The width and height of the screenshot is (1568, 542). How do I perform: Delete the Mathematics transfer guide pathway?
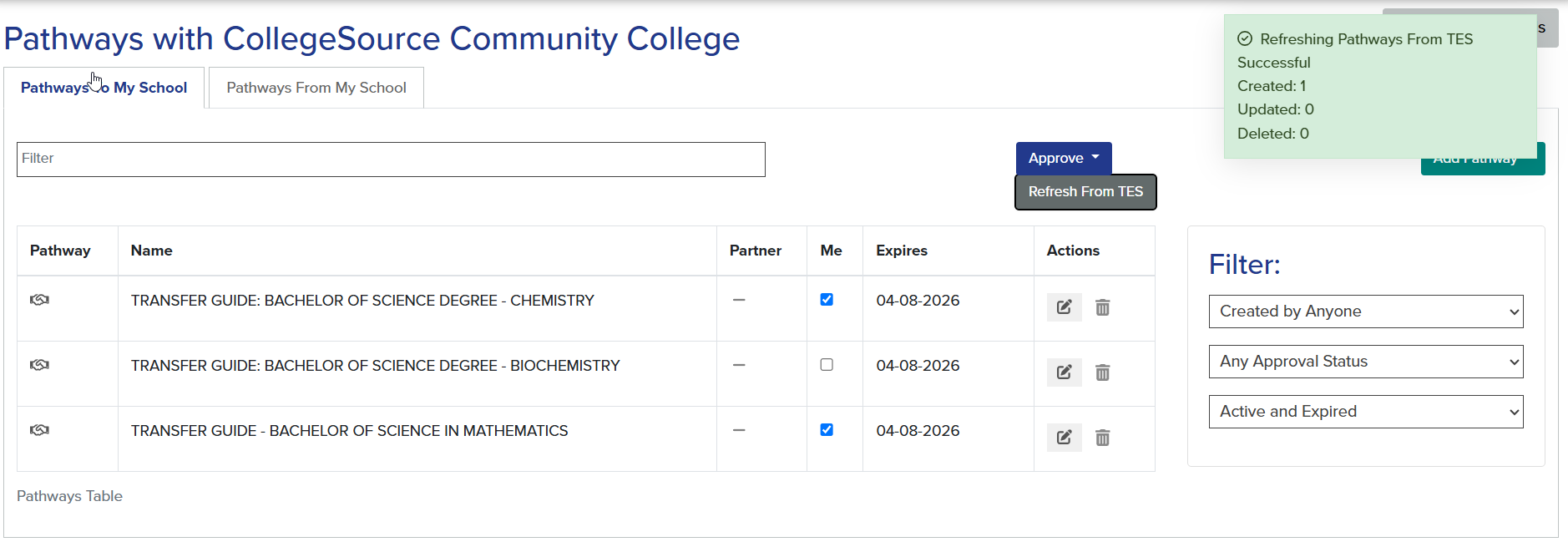click(x=1102, y=438)
